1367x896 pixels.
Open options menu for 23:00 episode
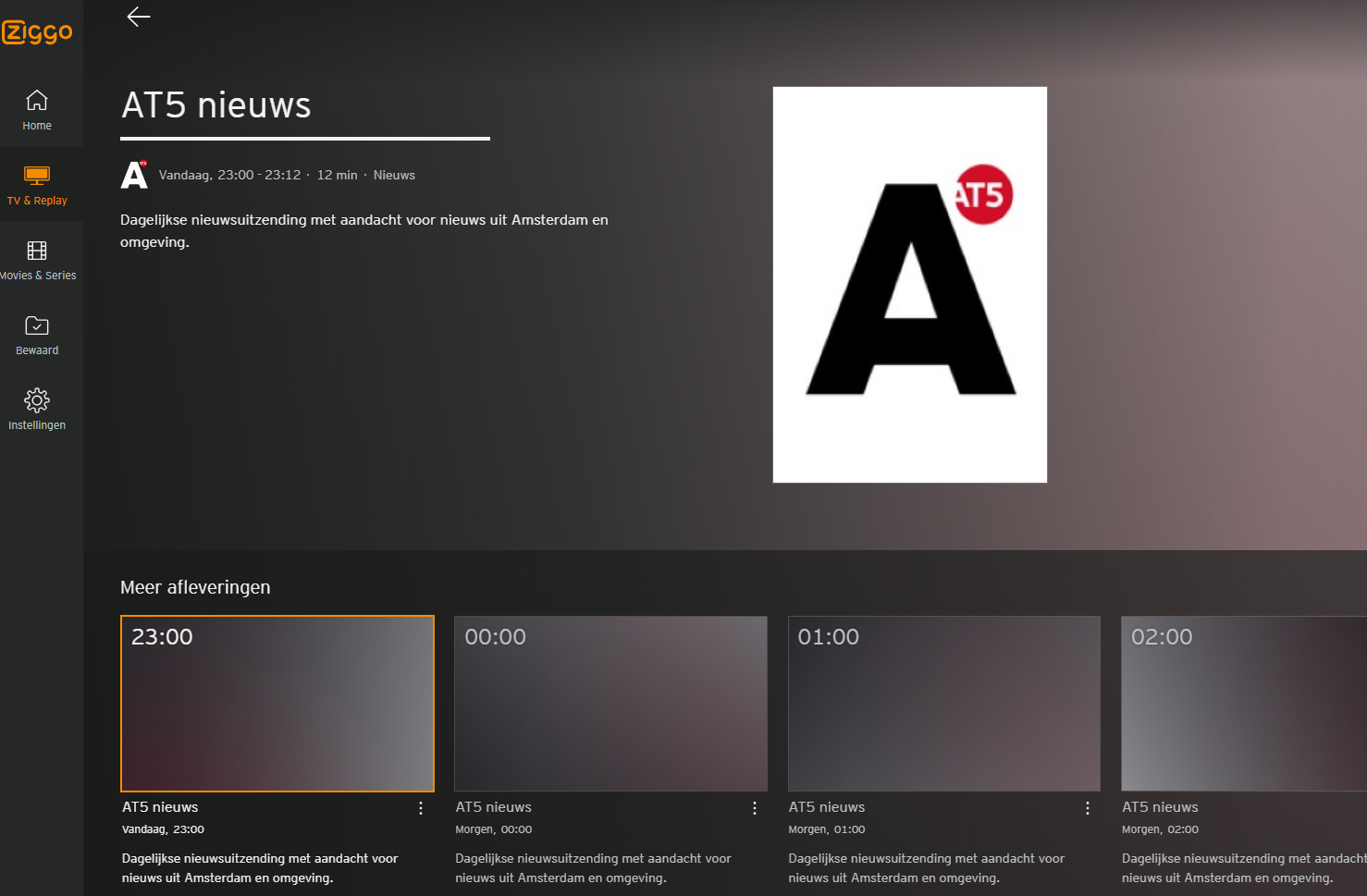point(421,808)
